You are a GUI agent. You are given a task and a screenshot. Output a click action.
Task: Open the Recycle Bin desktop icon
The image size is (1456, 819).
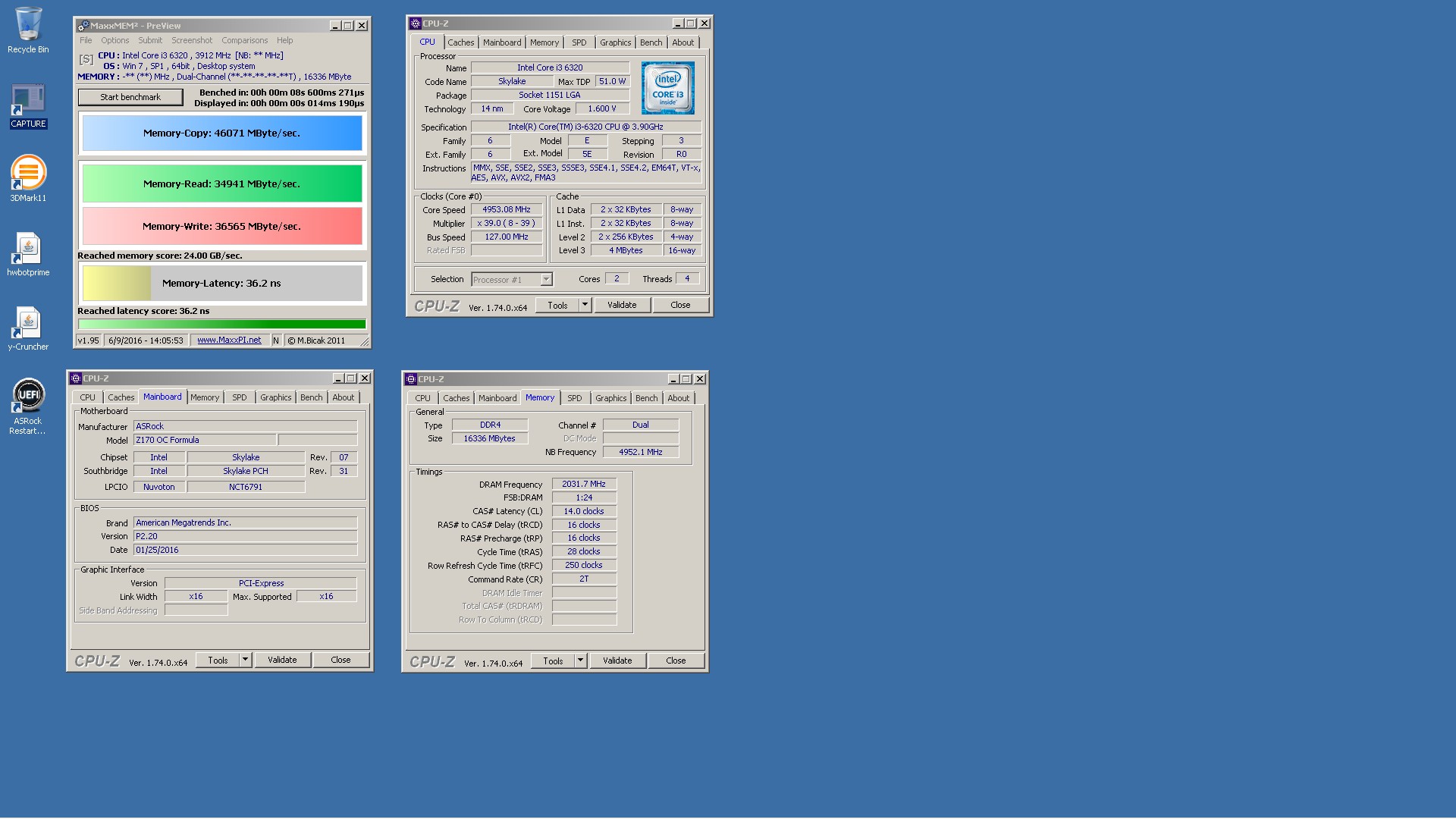click(28, 30)
